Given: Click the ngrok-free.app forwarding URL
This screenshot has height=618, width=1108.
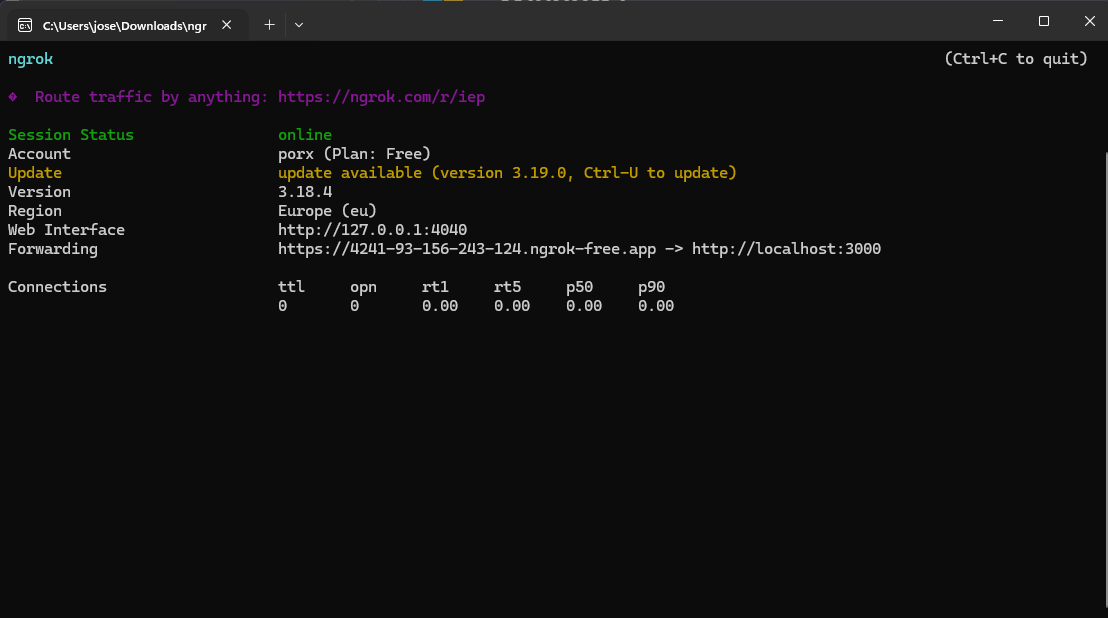Looking at the screenshot, I should point(467,249).
